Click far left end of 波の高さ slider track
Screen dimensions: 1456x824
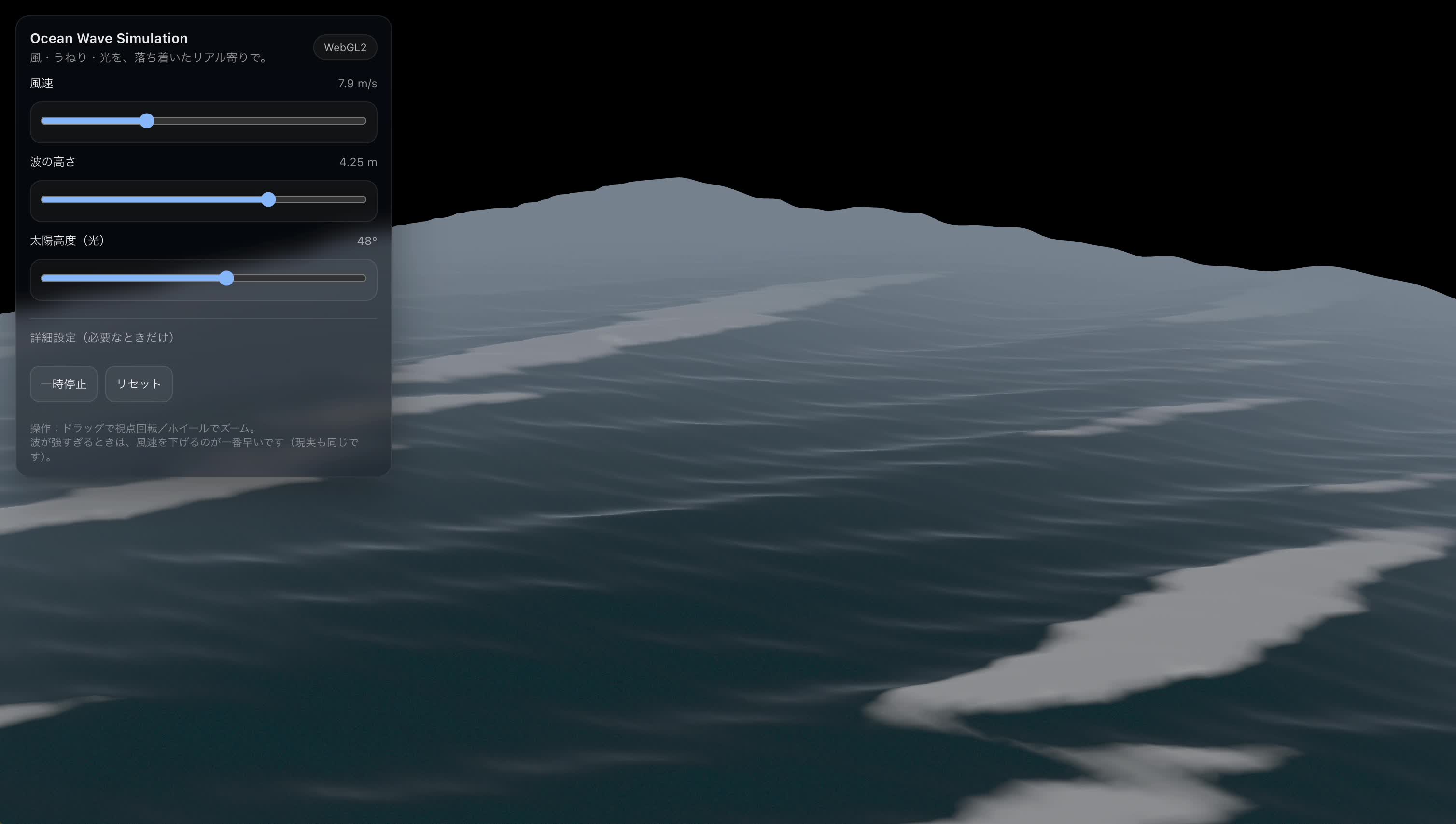point(43,199)
